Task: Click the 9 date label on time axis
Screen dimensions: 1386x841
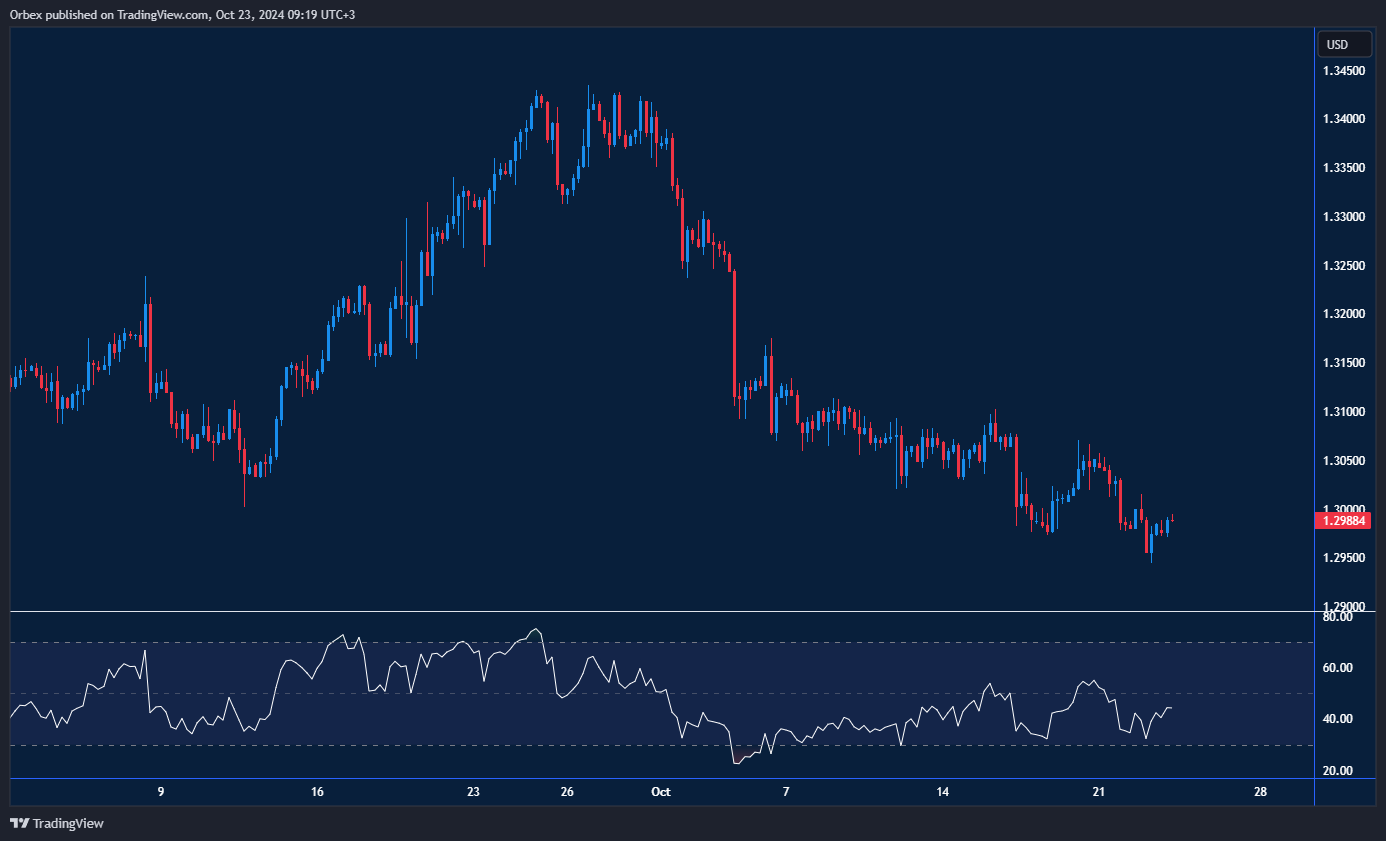Action: 161,792
